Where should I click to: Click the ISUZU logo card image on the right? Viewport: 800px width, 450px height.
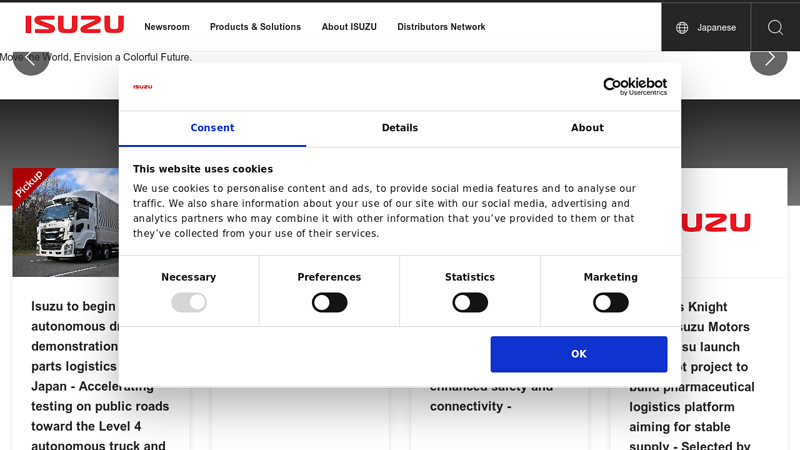pos(734,222)
